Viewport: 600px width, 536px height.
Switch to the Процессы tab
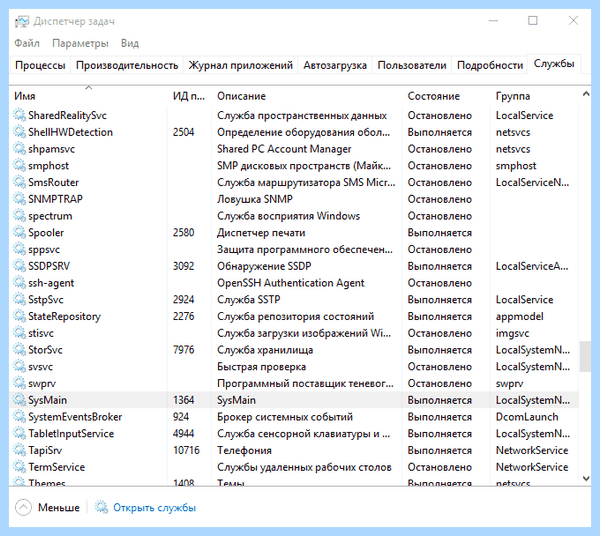point(40,65)
